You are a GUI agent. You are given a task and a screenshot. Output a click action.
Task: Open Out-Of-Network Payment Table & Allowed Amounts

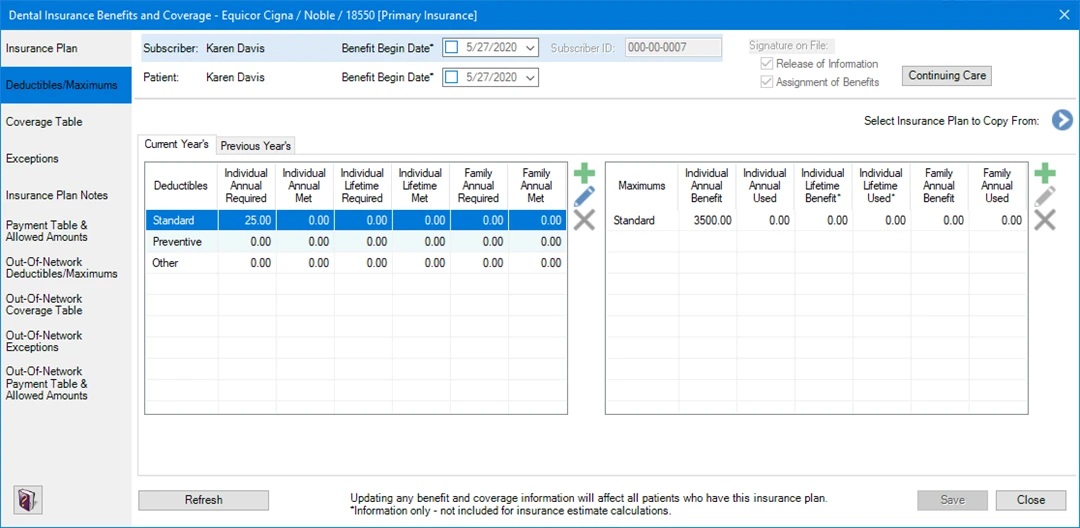(x=65, y=383)
